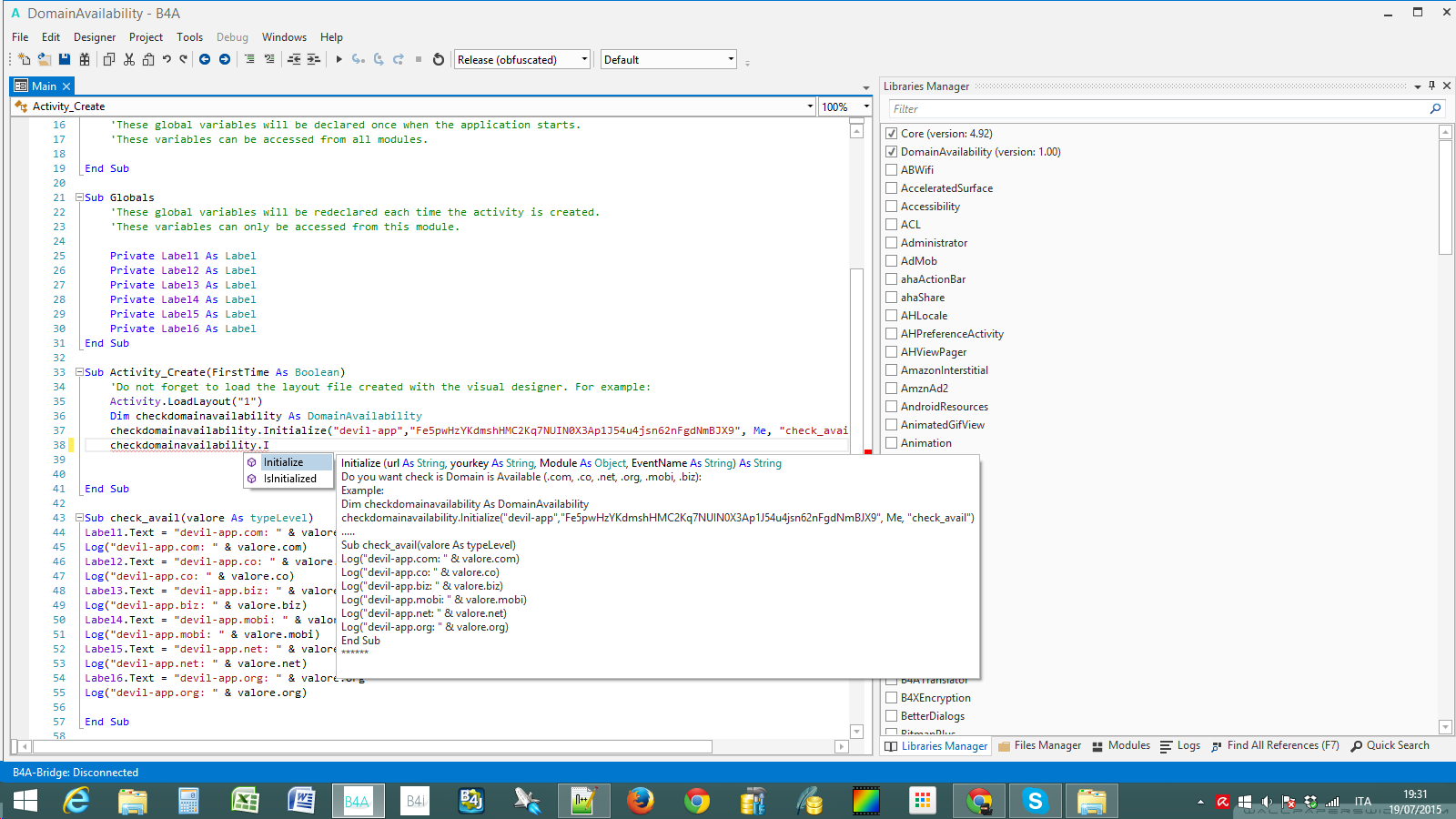The image size is (1456, 819).
Task: Click the Cut scissors icon
Action: coord(129,59)
